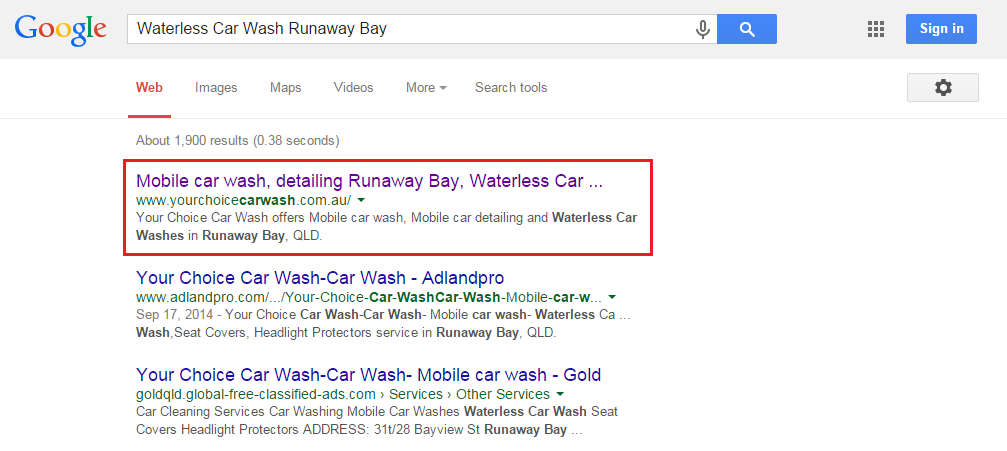The image size is (1007, 451).
Task: Open Your Choice Car Wash Gold result link
Action: click(x=369, y=375)
